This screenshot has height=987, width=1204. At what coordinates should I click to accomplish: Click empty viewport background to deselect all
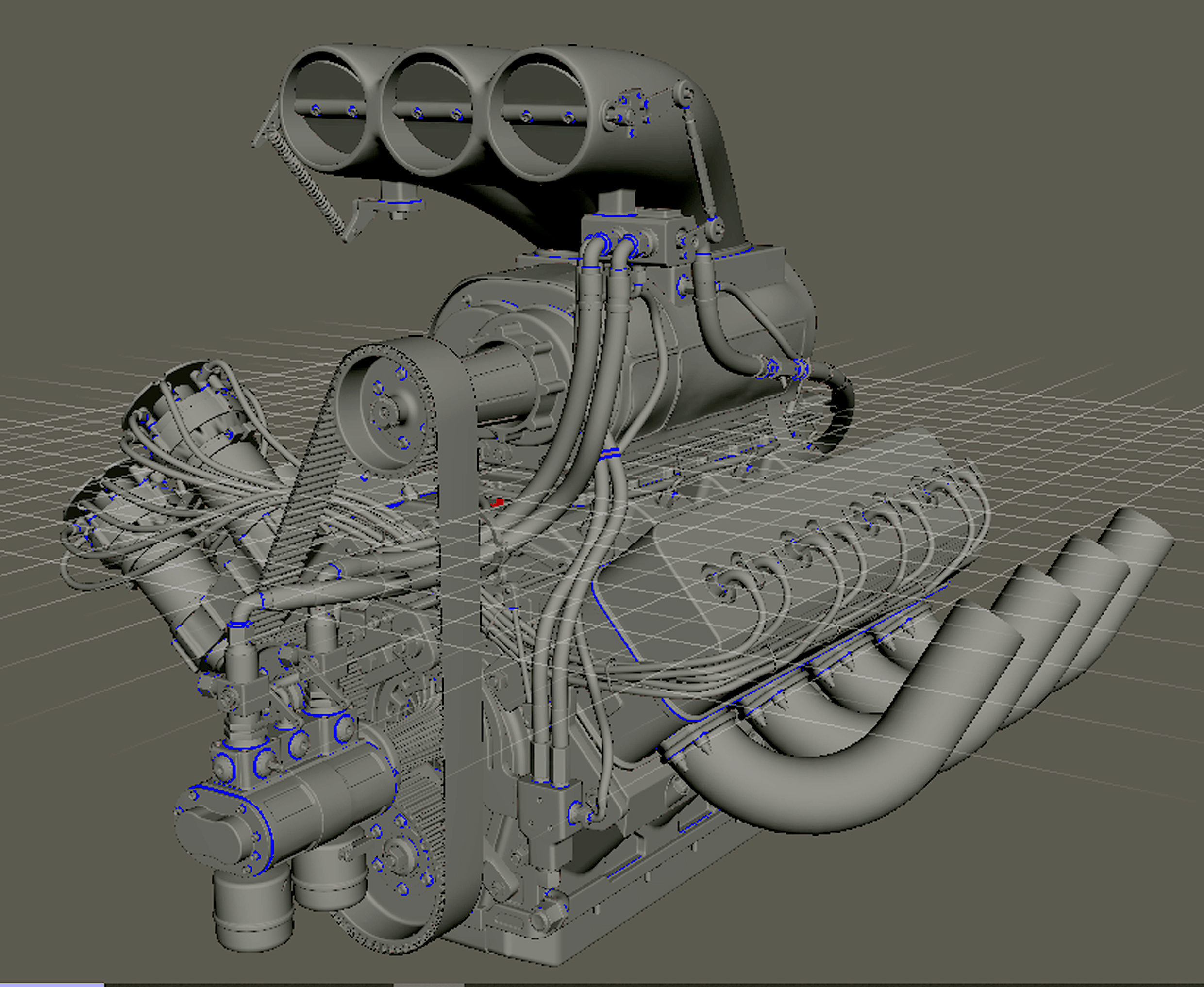(1081, 170)
